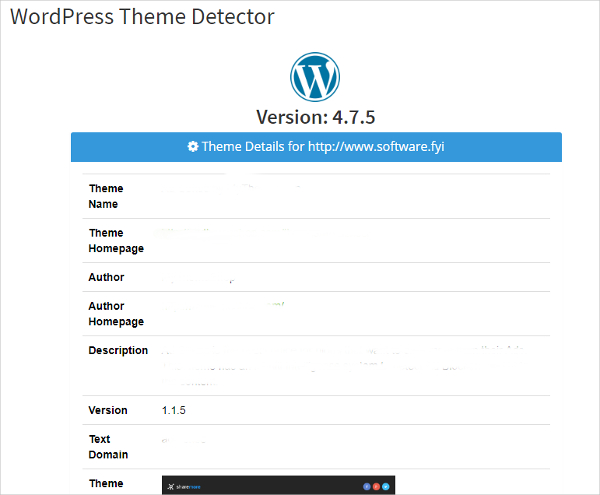
Task: Select the Theme Name label
Action: (106, 196)
